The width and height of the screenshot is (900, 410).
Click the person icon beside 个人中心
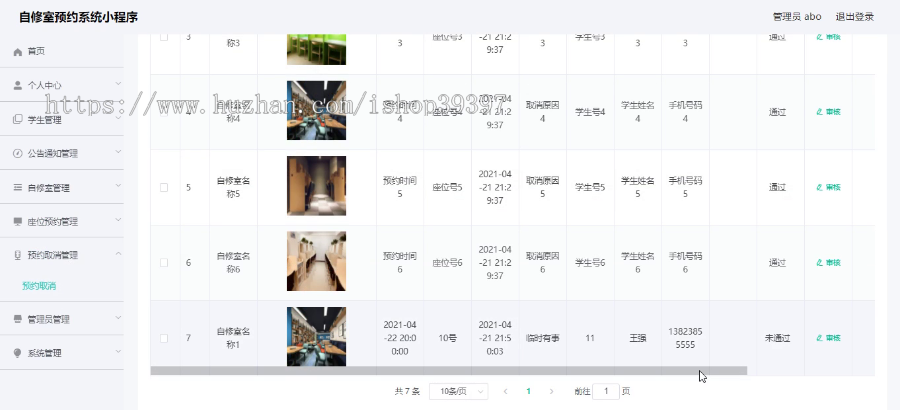(17, 86)
